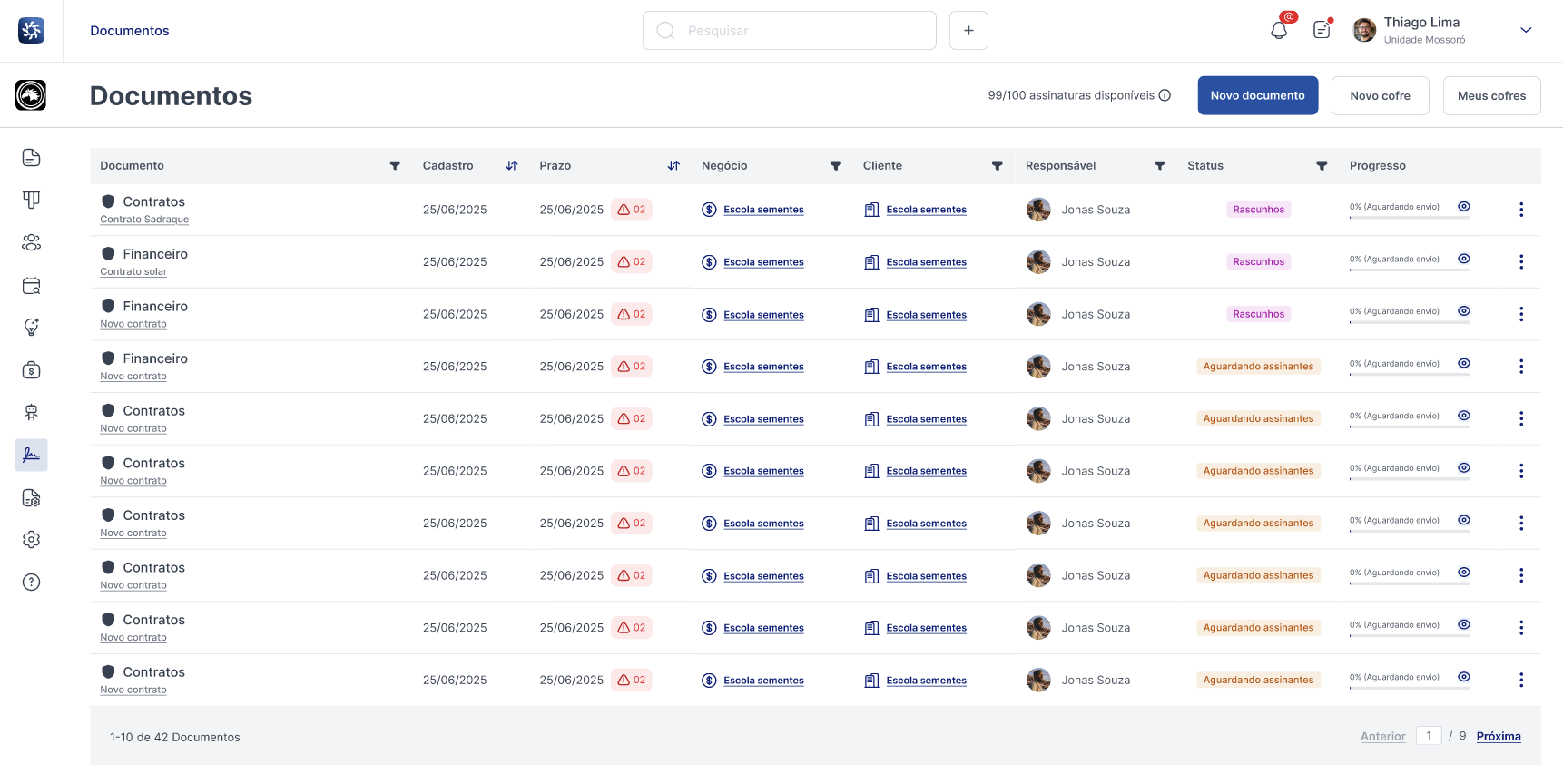Screen dimensions: 1563x784
Task: Sort by the Cadastro column arrows
Action: 512,166
